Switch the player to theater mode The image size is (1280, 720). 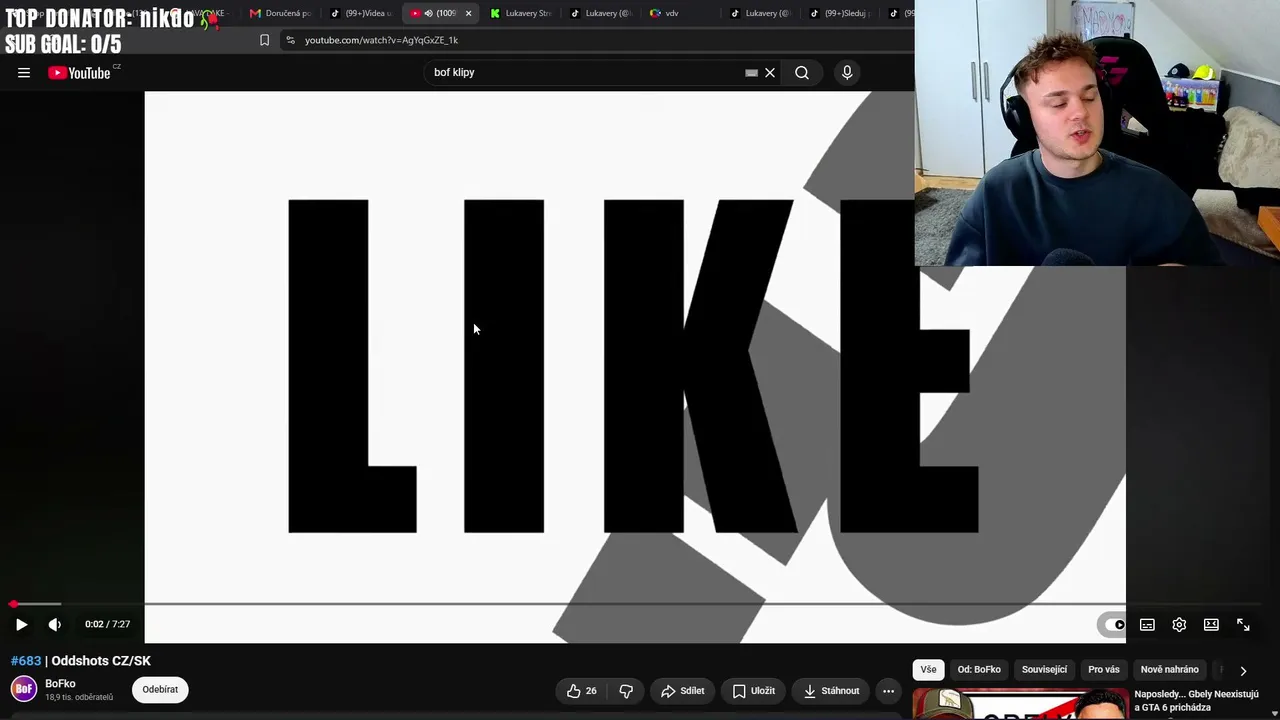point(1211,625)
